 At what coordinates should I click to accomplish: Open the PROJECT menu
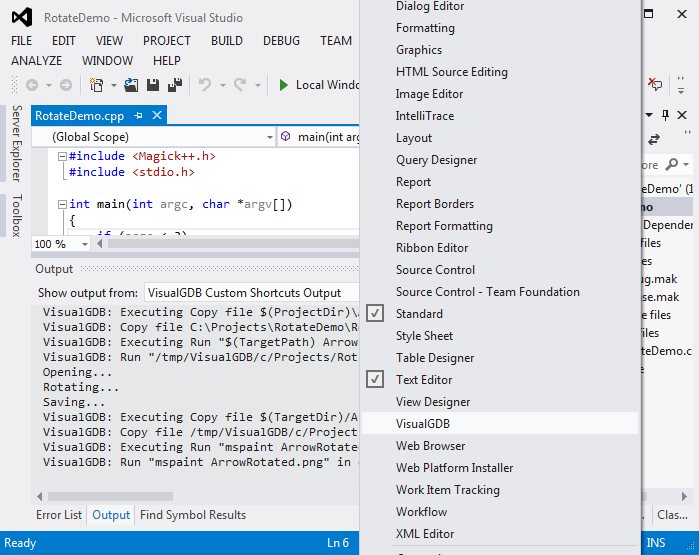tap(167, 41)
